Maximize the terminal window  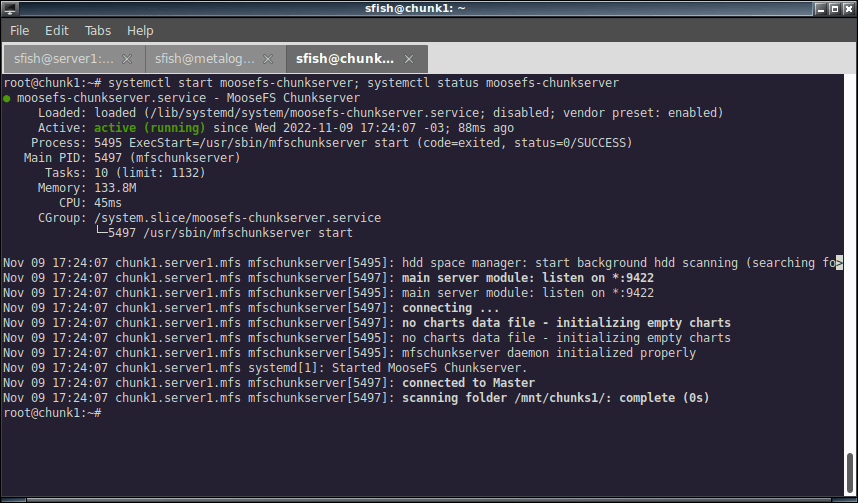pyautogui.click(x=834, y=8)
